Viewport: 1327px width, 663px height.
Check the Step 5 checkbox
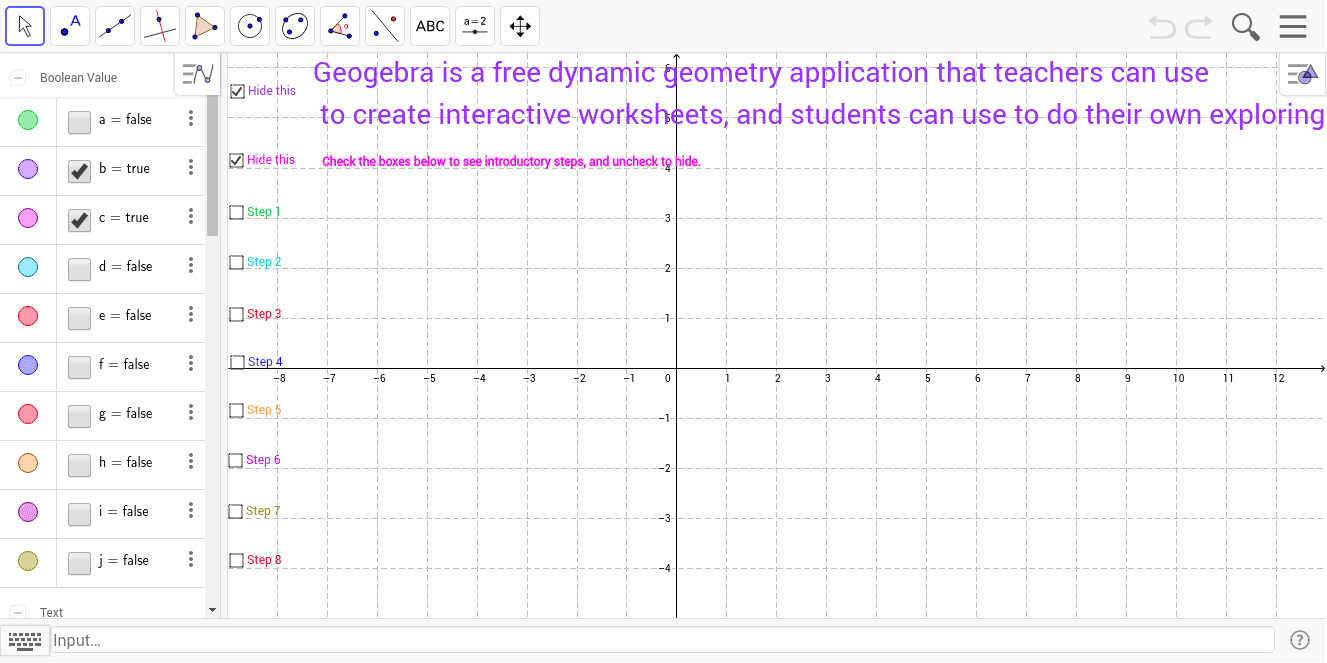click(237, 410)
